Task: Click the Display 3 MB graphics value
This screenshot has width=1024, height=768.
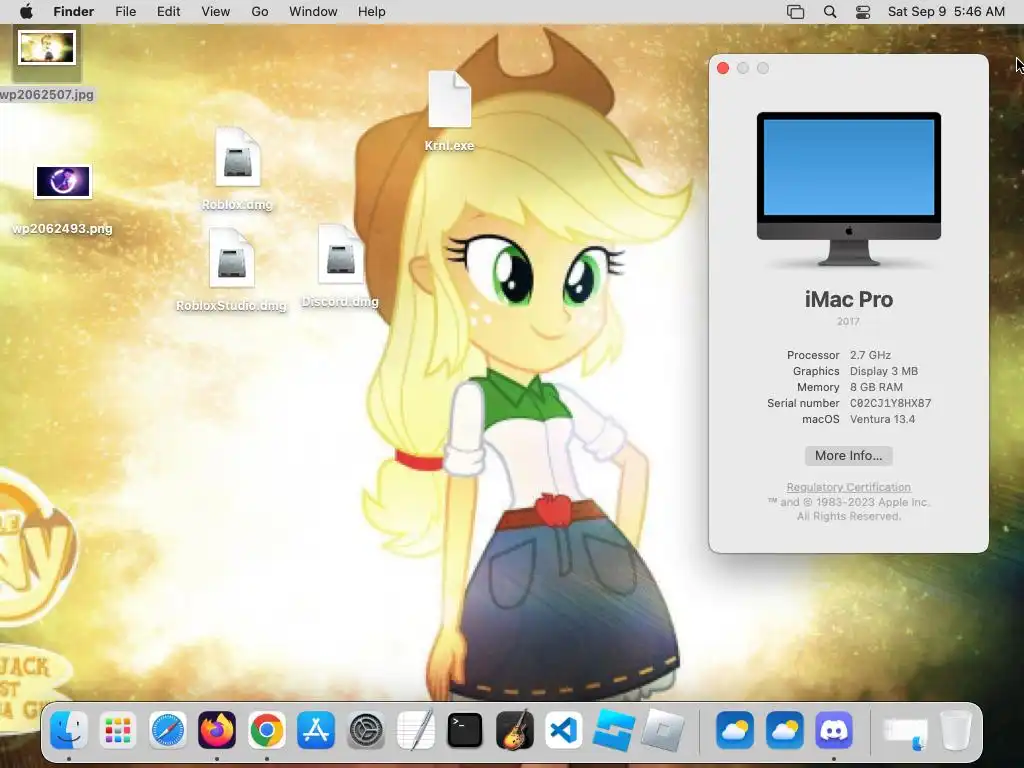Action: coord(884,371)
